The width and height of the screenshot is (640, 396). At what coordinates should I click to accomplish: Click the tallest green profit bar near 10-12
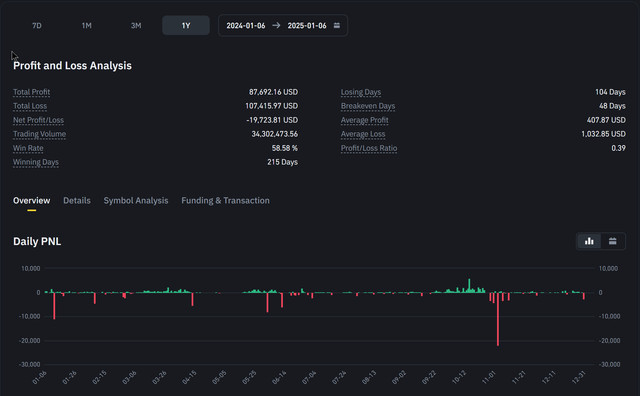tap(469, 285)
